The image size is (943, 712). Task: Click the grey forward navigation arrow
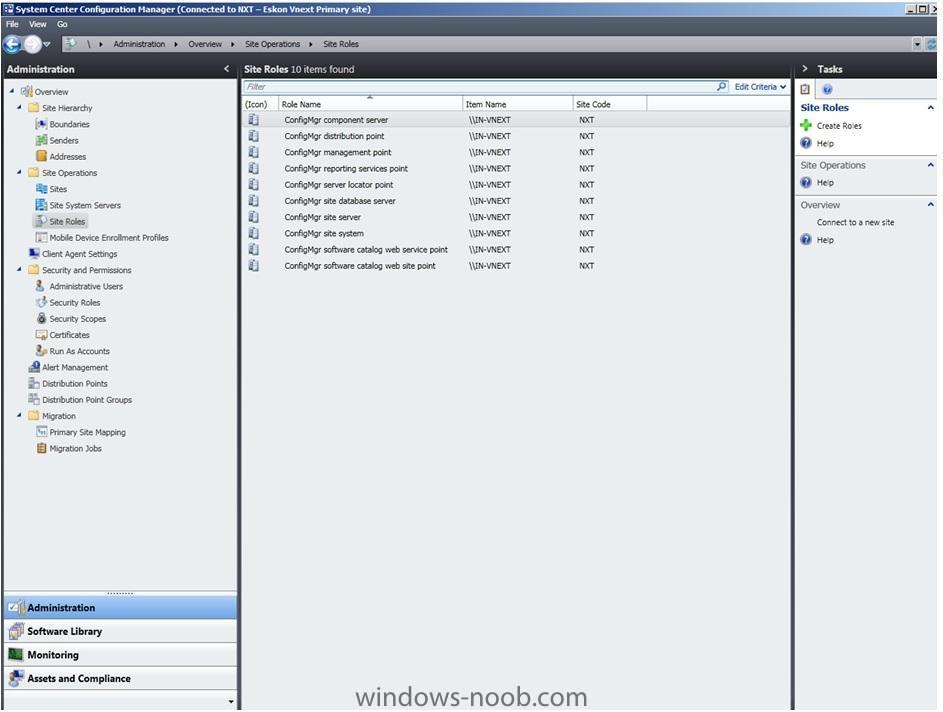32,44
